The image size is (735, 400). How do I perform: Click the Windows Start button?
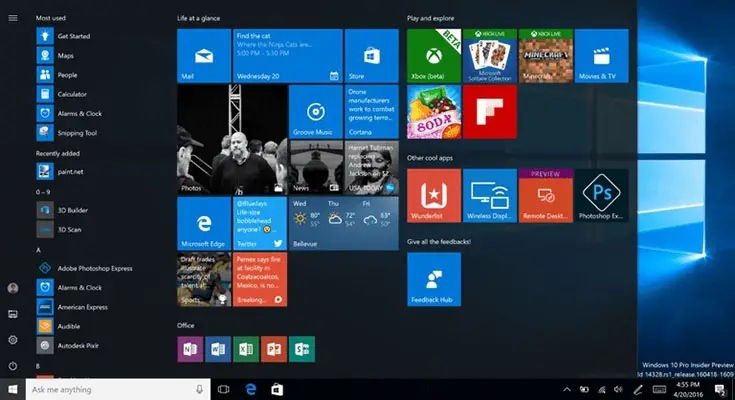13,389
